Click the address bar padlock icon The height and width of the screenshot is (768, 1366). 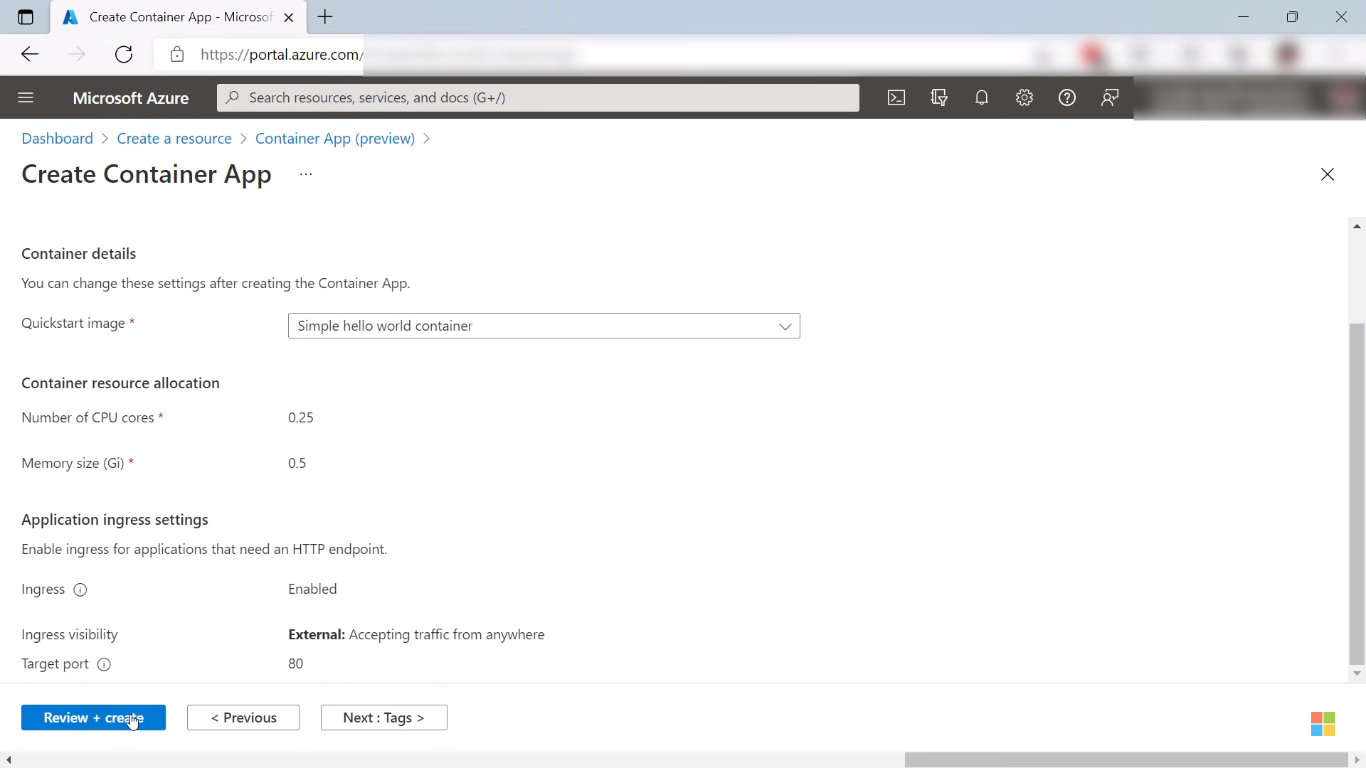176,54
